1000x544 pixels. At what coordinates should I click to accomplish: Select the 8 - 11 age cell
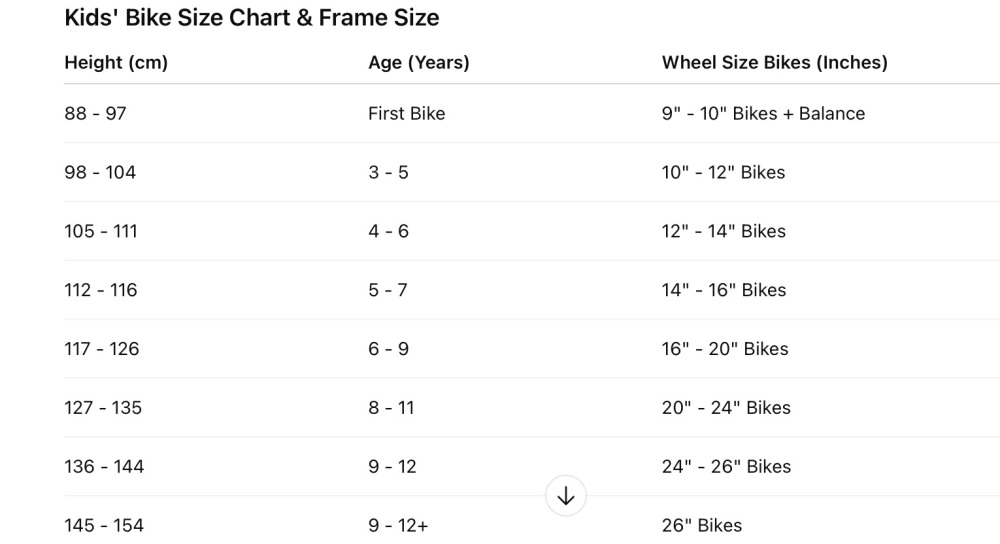391,408
